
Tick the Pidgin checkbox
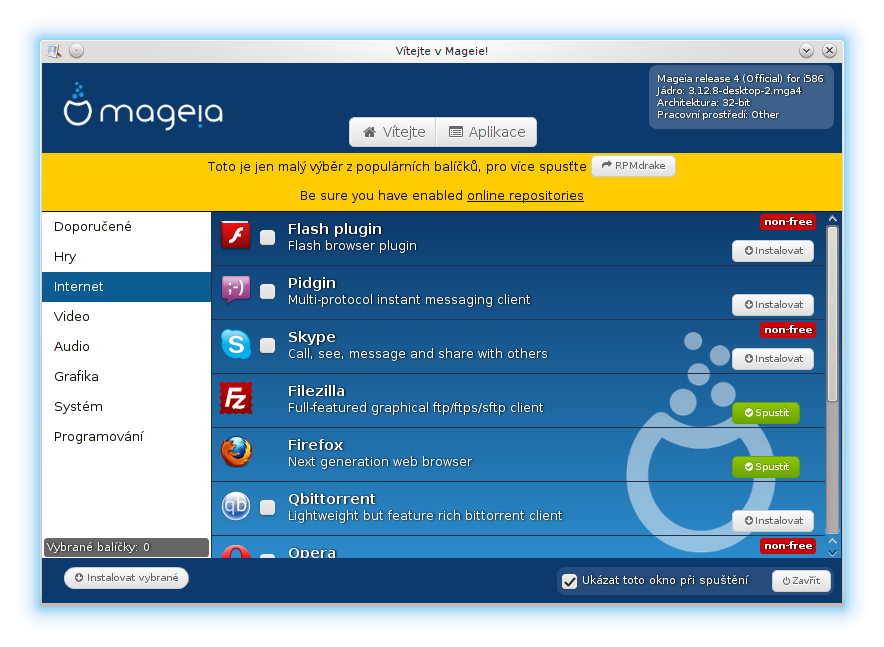tap(267, 291)
